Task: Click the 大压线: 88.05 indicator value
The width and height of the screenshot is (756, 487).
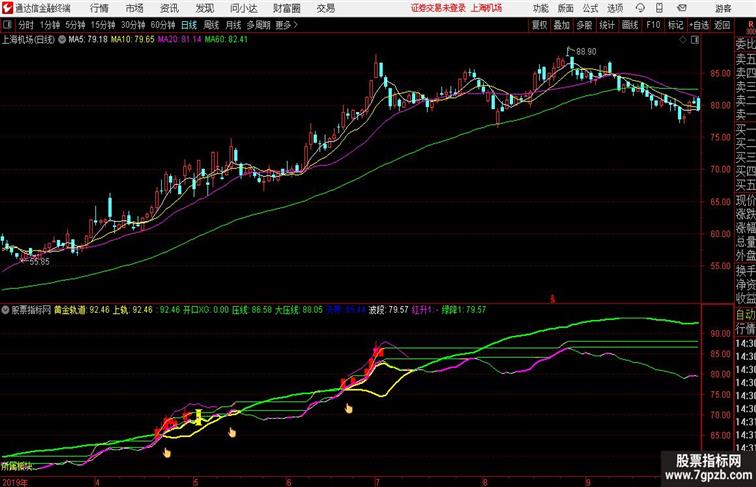Action: point(299,310)
